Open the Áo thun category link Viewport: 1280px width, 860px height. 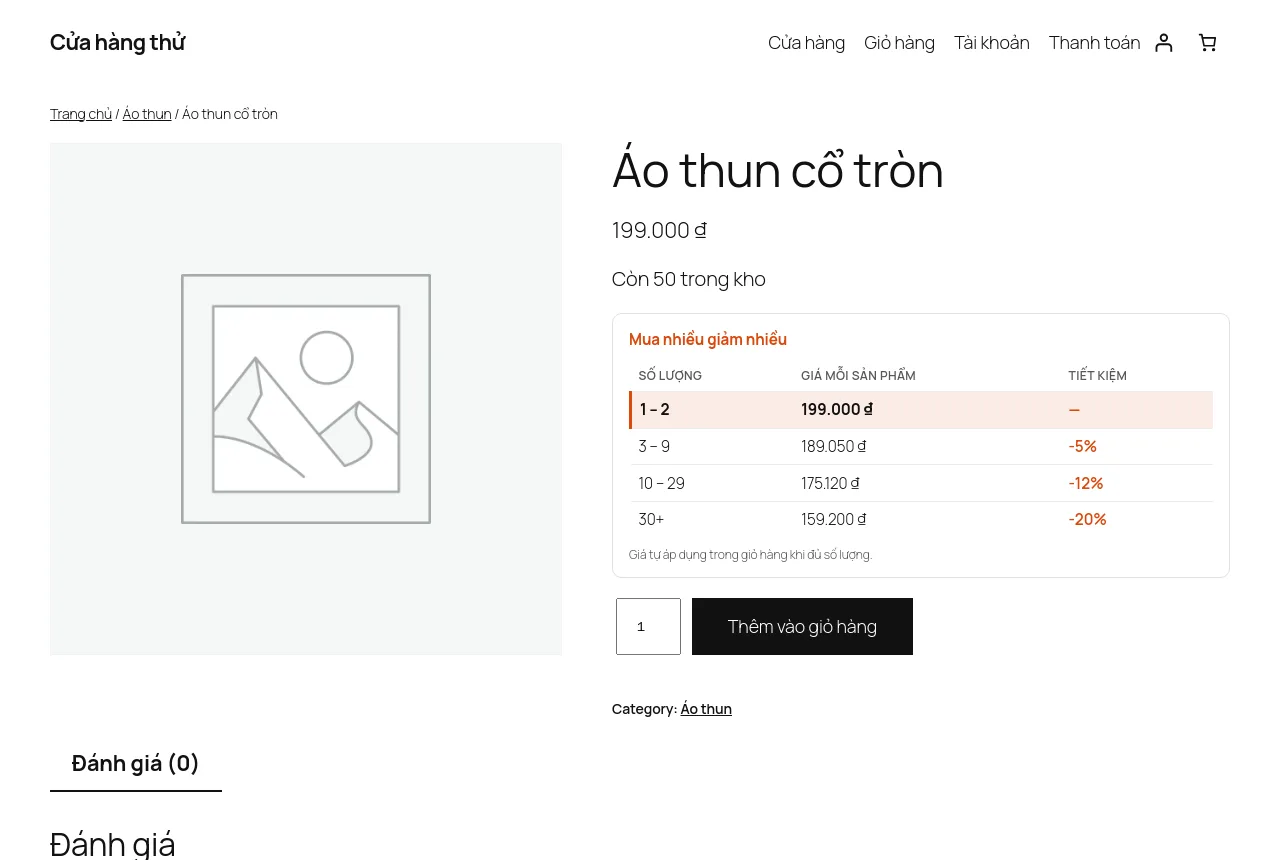(706, 709)
